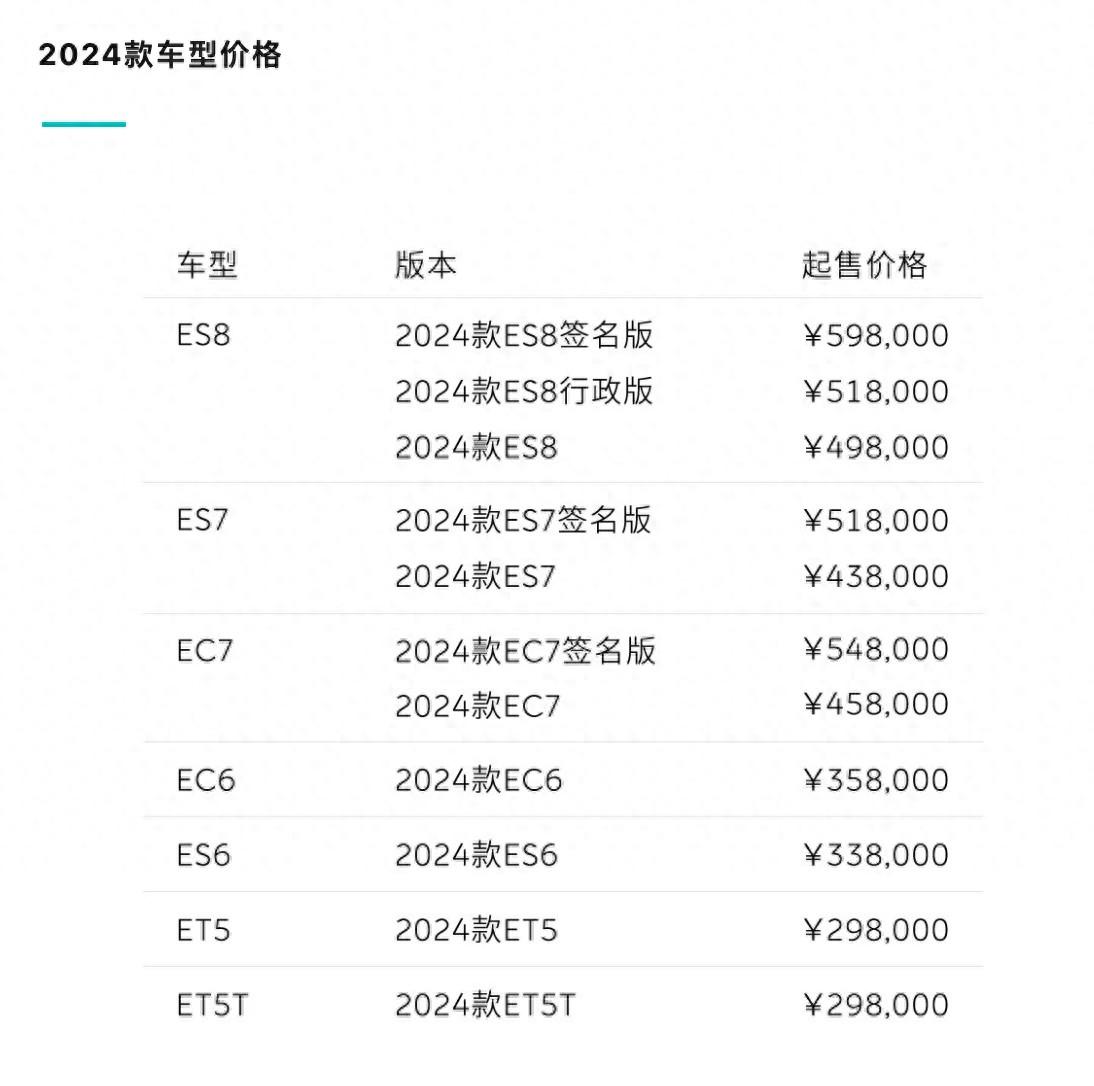Click the ¥598,000 price
The height and width of the screenshot is (1086, 1094).
[876, 335]
